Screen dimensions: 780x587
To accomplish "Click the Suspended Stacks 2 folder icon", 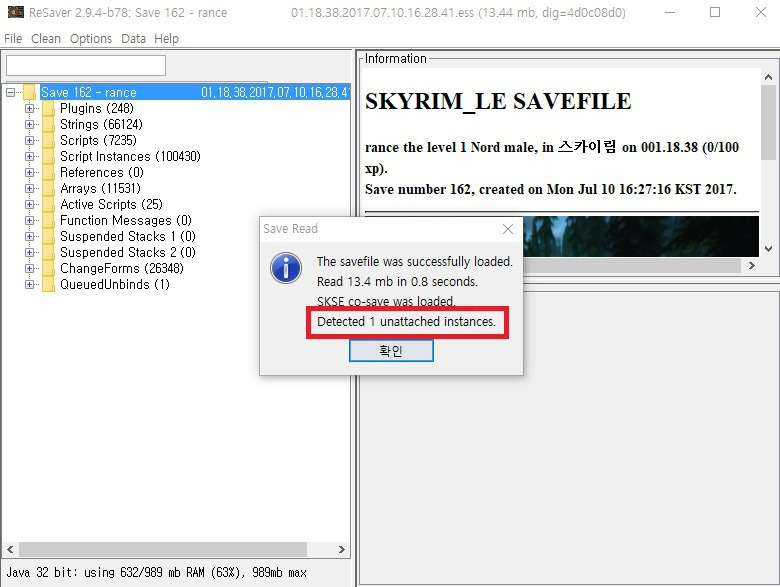I will 48,252.
